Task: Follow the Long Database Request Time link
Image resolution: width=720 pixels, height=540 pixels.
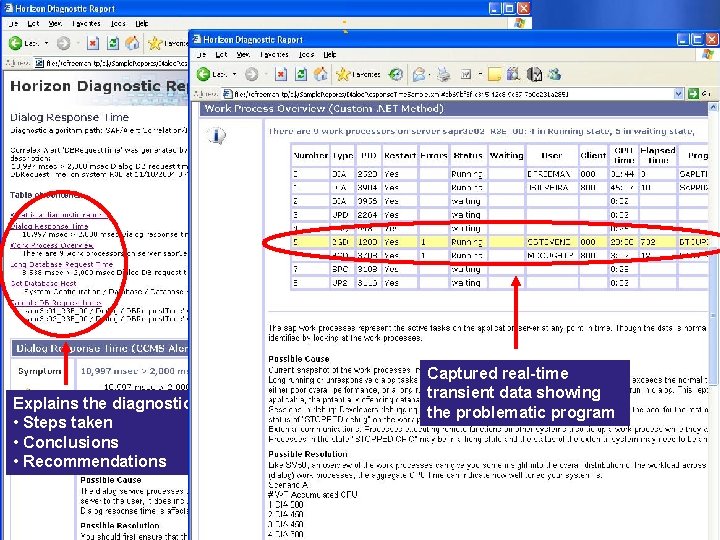Action: [x=62, y=264]
